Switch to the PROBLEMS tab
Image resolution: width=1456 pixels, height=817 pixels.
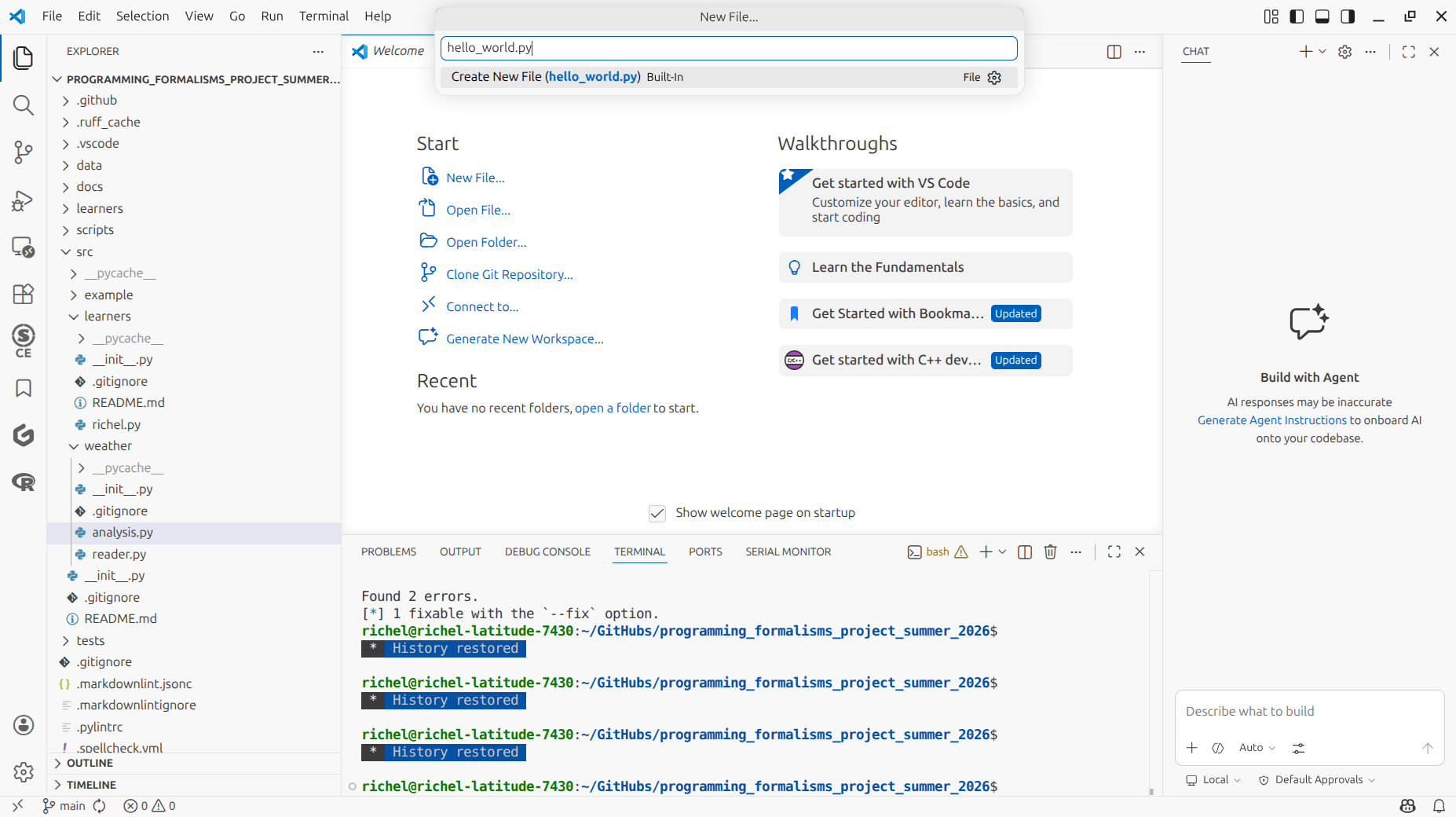pyautogui.click(x=389, y=552)
